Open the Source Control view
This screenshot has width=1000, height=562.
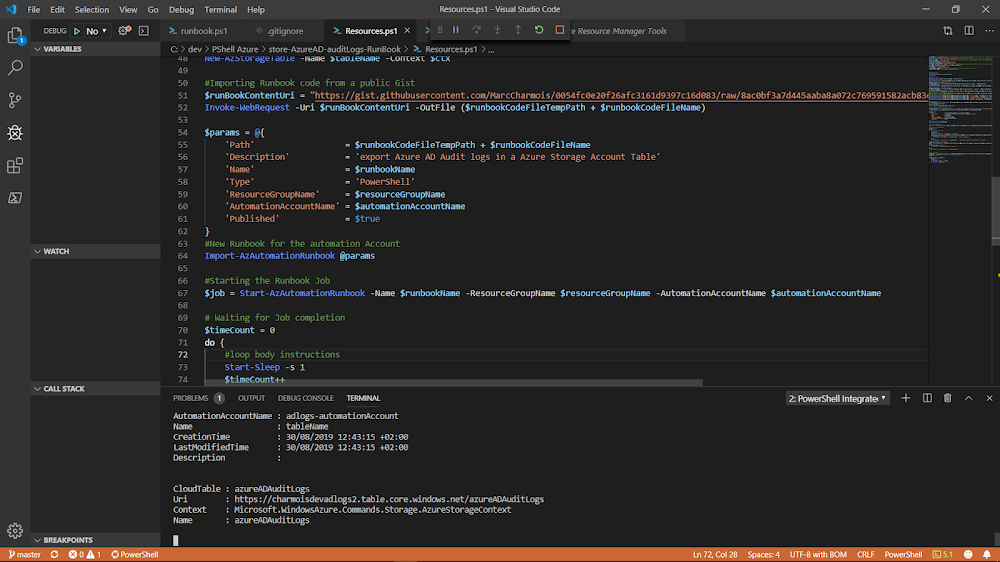point(15,100)
